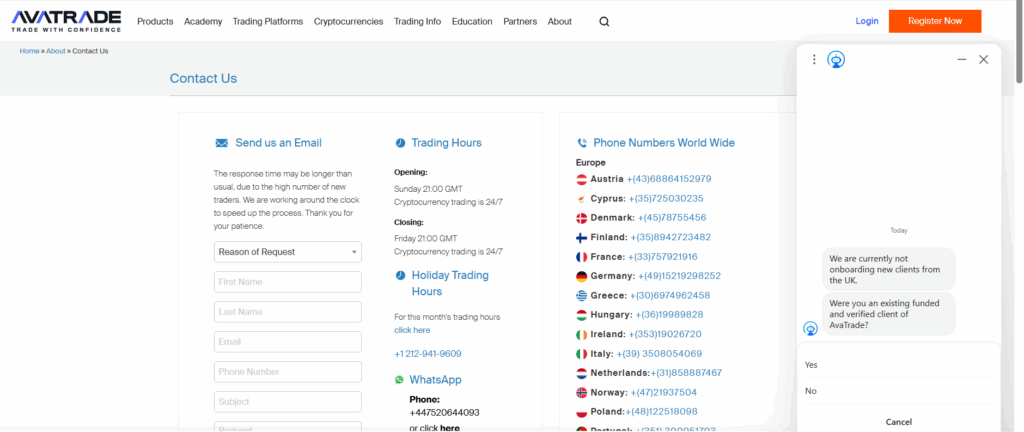This screenshot has height=432, width=1024.
Task: Open the Holiday Trading Hours 'click here' link
Action: [412, 330]
